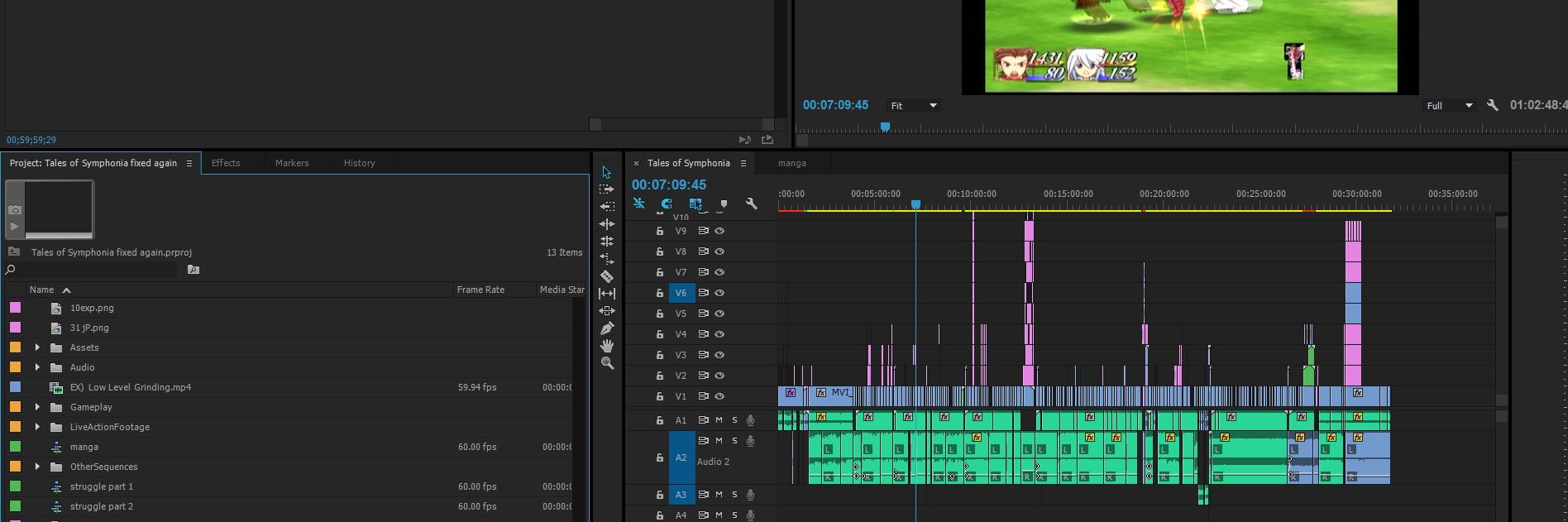This screenshot has height=522, width=1568.
Task: Click the poster frame camera icon on thumbnail
Action: [15, 210]
